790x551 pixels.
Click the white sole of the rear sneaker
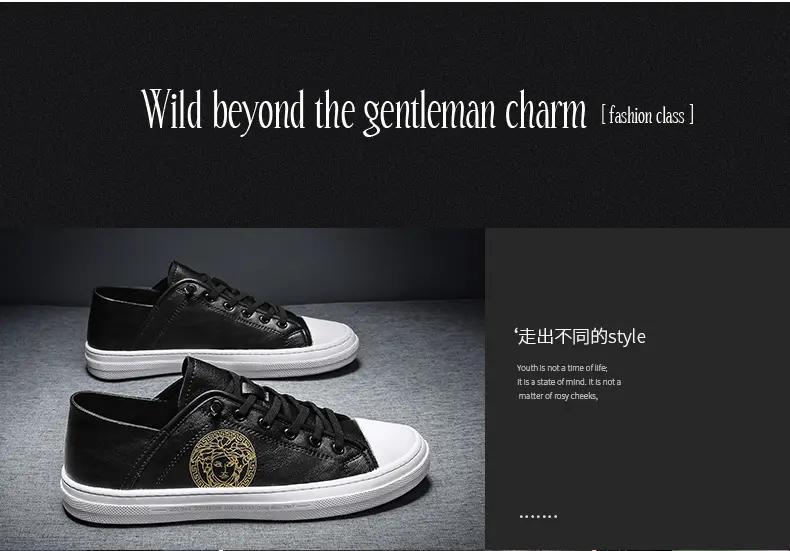pyautogui.click(x=222, y=359)
